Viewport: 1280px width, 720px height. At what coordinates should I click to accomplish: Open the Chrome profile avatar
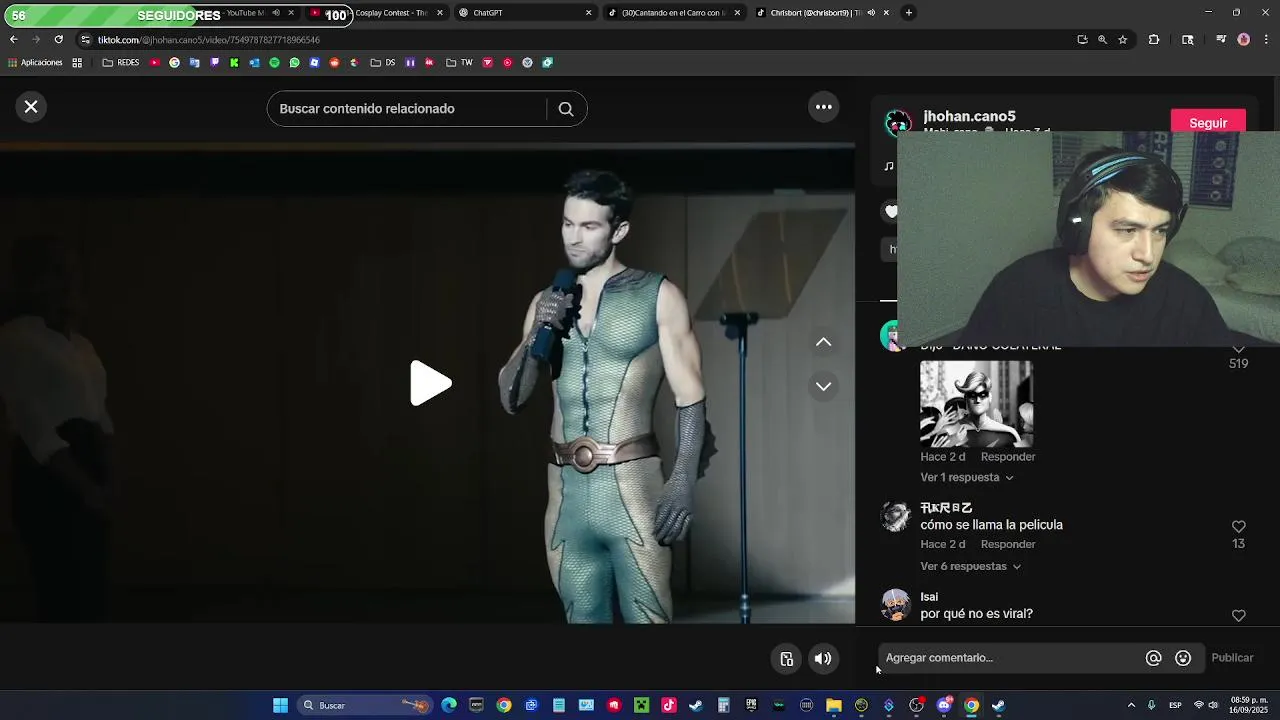pos(1244,40)
